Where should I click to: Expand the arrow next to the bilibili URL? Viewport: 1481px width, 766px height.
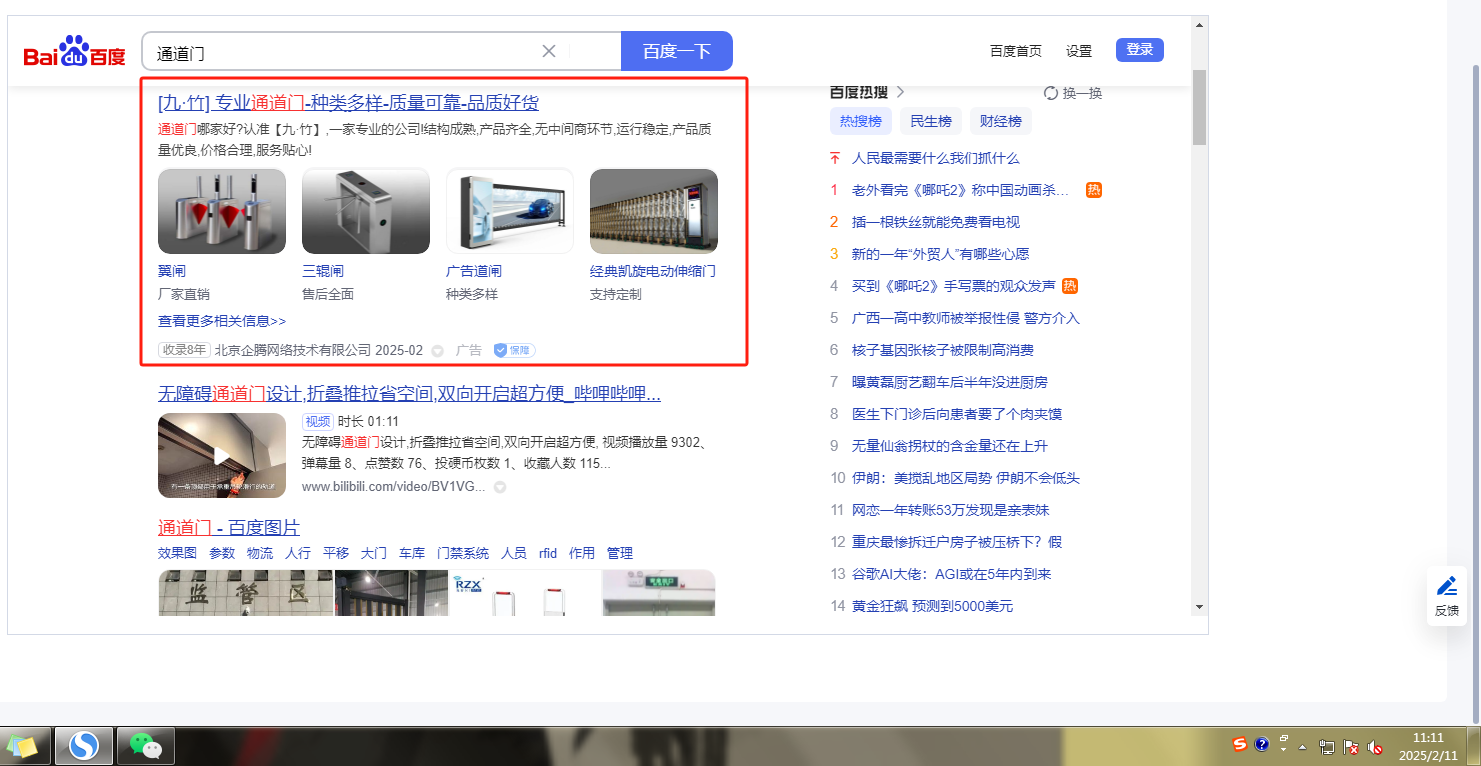coord(500,488)
